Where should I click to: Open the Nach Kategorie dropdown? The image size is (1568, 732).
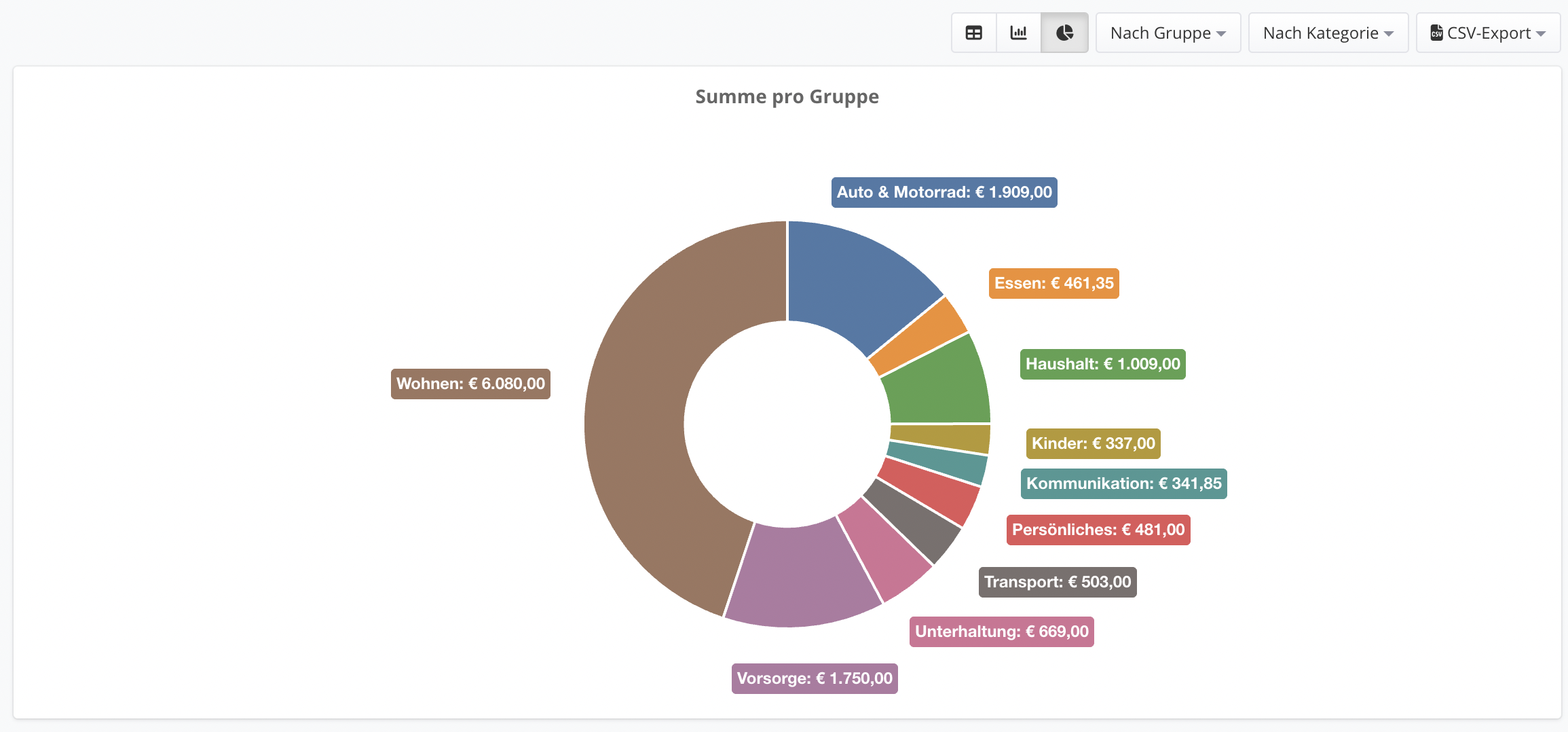click(x=1328, y=33)
